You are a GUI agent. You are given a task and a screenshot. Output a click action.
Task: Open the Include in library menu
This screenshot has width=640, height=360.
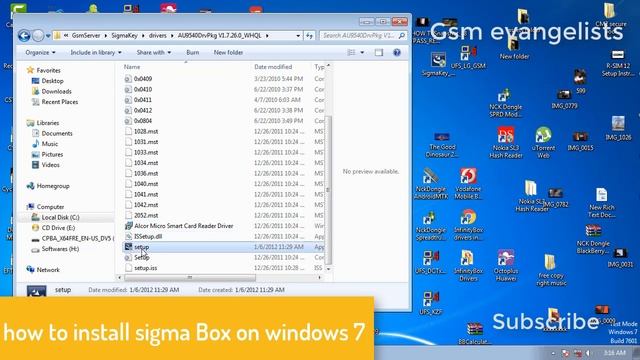point(96,53)
